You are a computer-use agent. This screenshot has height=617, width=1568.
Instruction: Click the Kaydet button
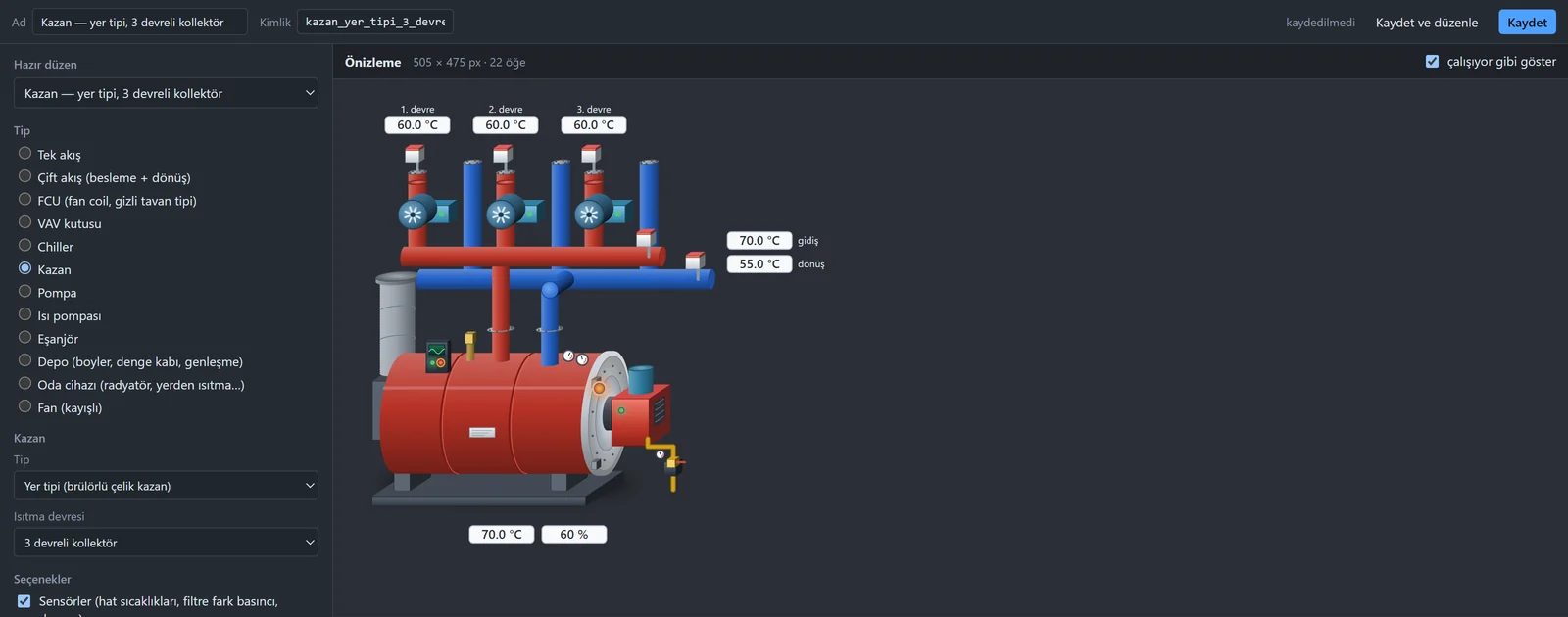tap(1527, 23)
